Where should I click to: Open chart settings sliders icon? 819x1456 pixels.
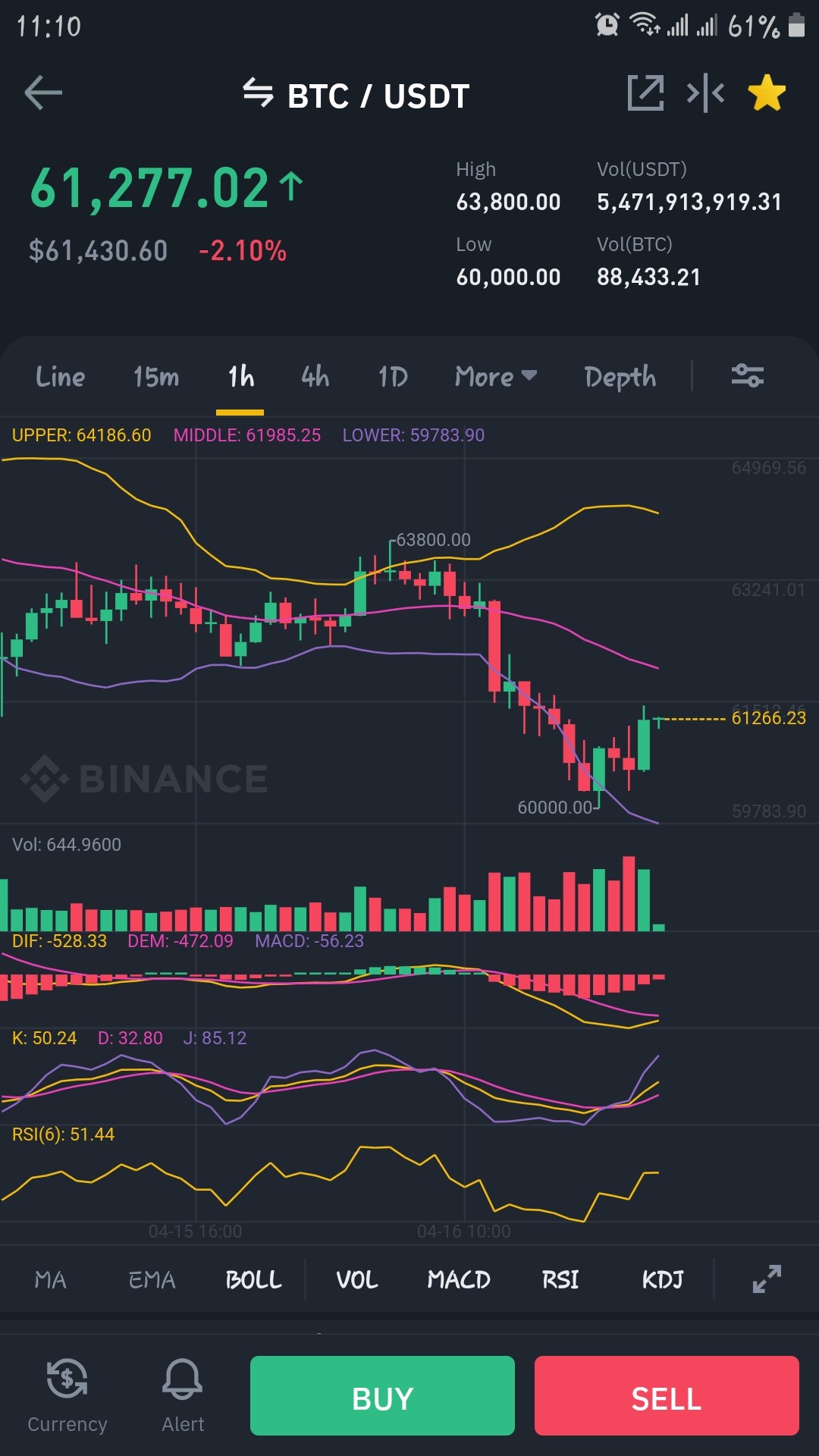pyautogui.click(x=747, y=375)
